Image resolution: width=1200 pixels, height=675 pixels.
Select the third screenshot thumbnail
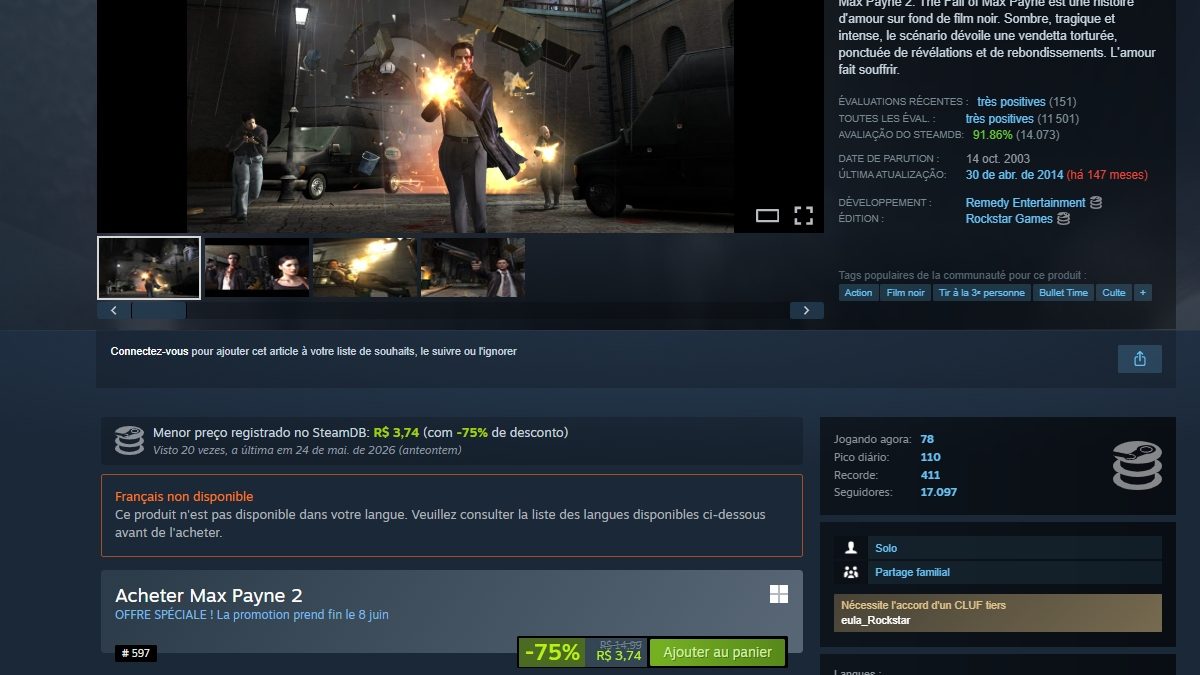(365, 268)
